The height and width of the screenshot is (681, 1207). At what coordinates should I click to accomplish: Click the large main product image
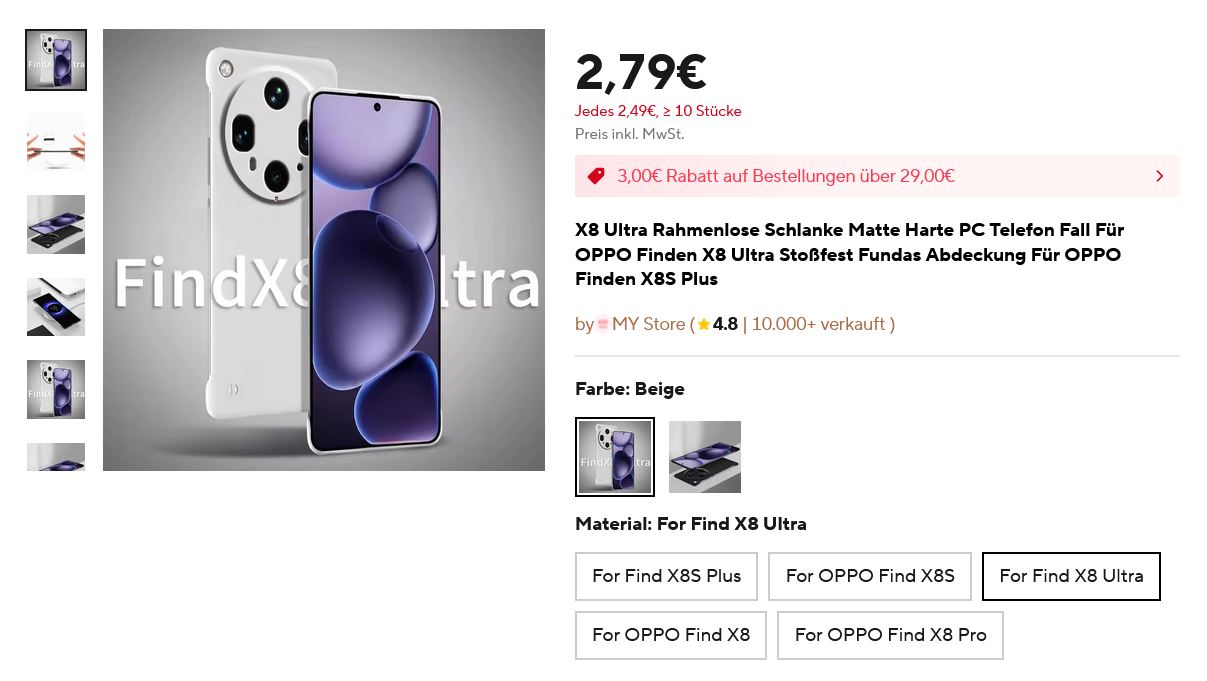pyautogui.click(x=324, y=250)
